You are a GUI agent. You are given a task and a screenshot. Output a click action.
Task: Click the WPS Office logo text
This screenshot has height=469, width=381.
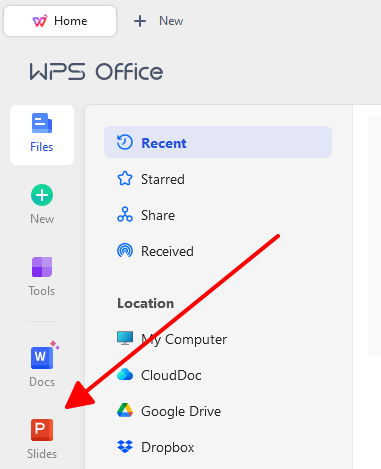tap(96, 72)
